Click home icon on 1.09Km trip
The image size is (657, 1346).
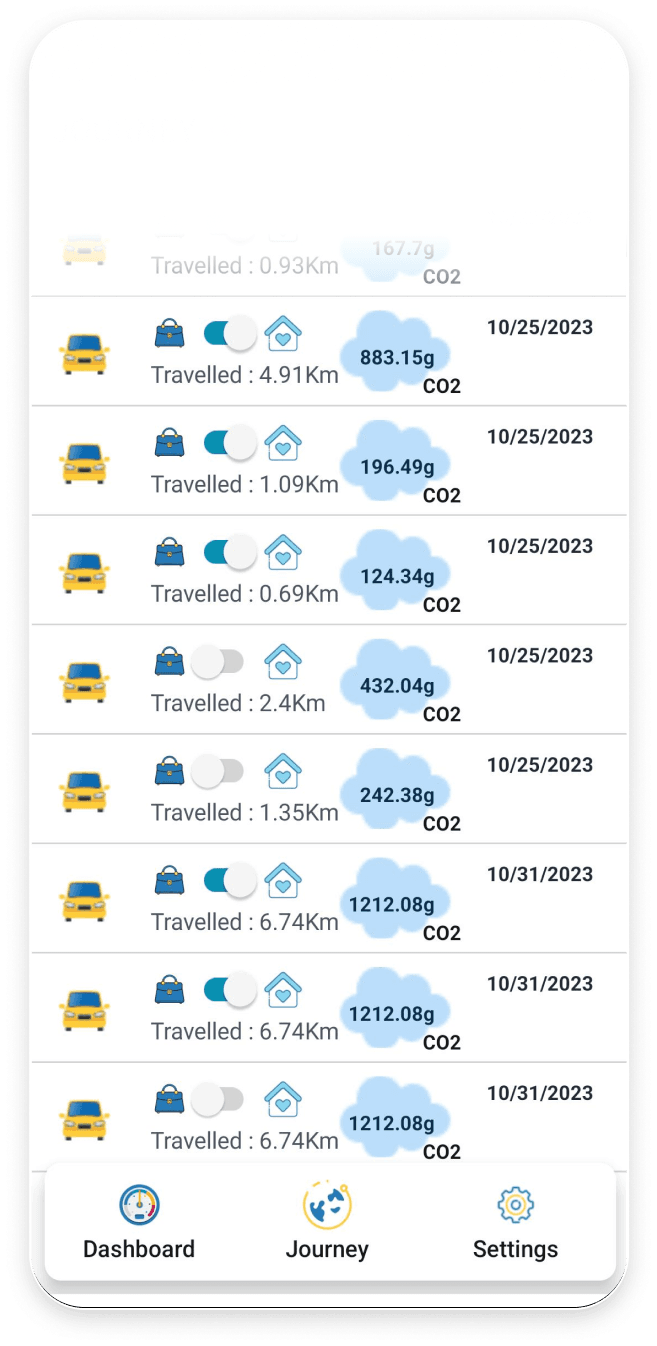[283, 443]
